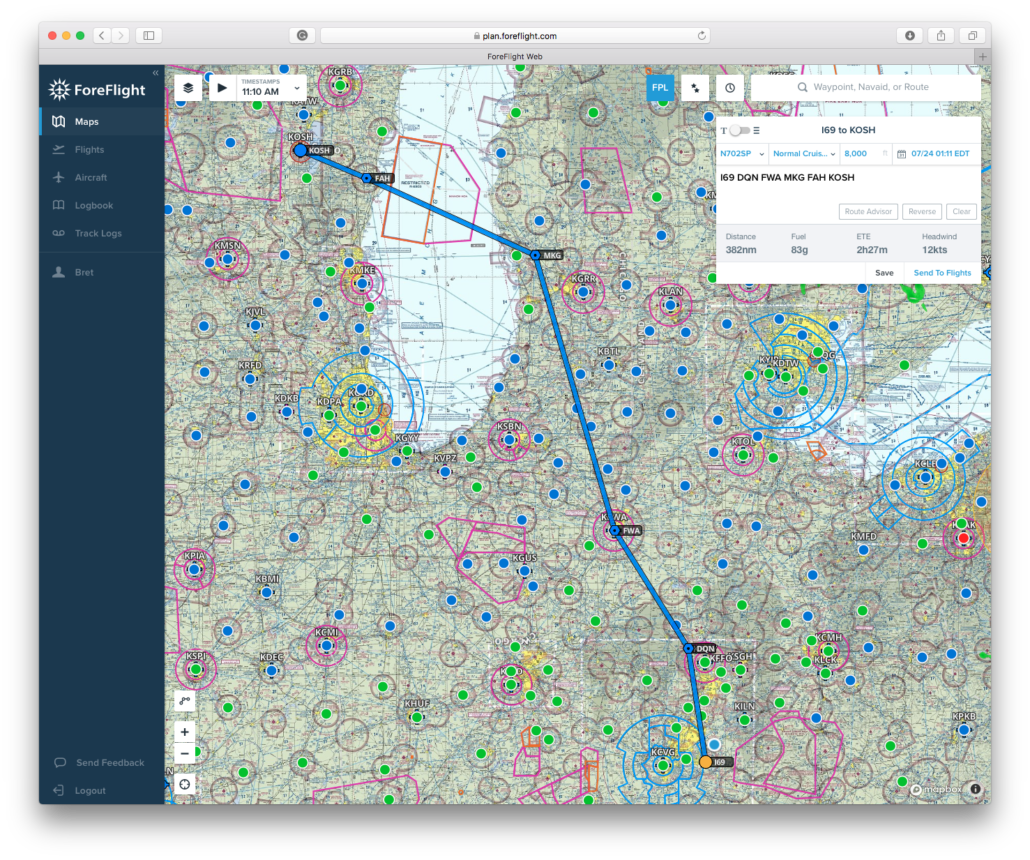Viewport: 1030px width, 860px height.
Task: Open the clock/timestamps icon
Action: click(730, 87)
